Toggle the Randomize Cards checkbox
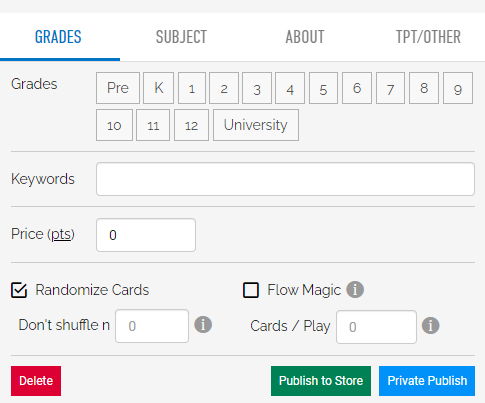 tap(19, 290)
